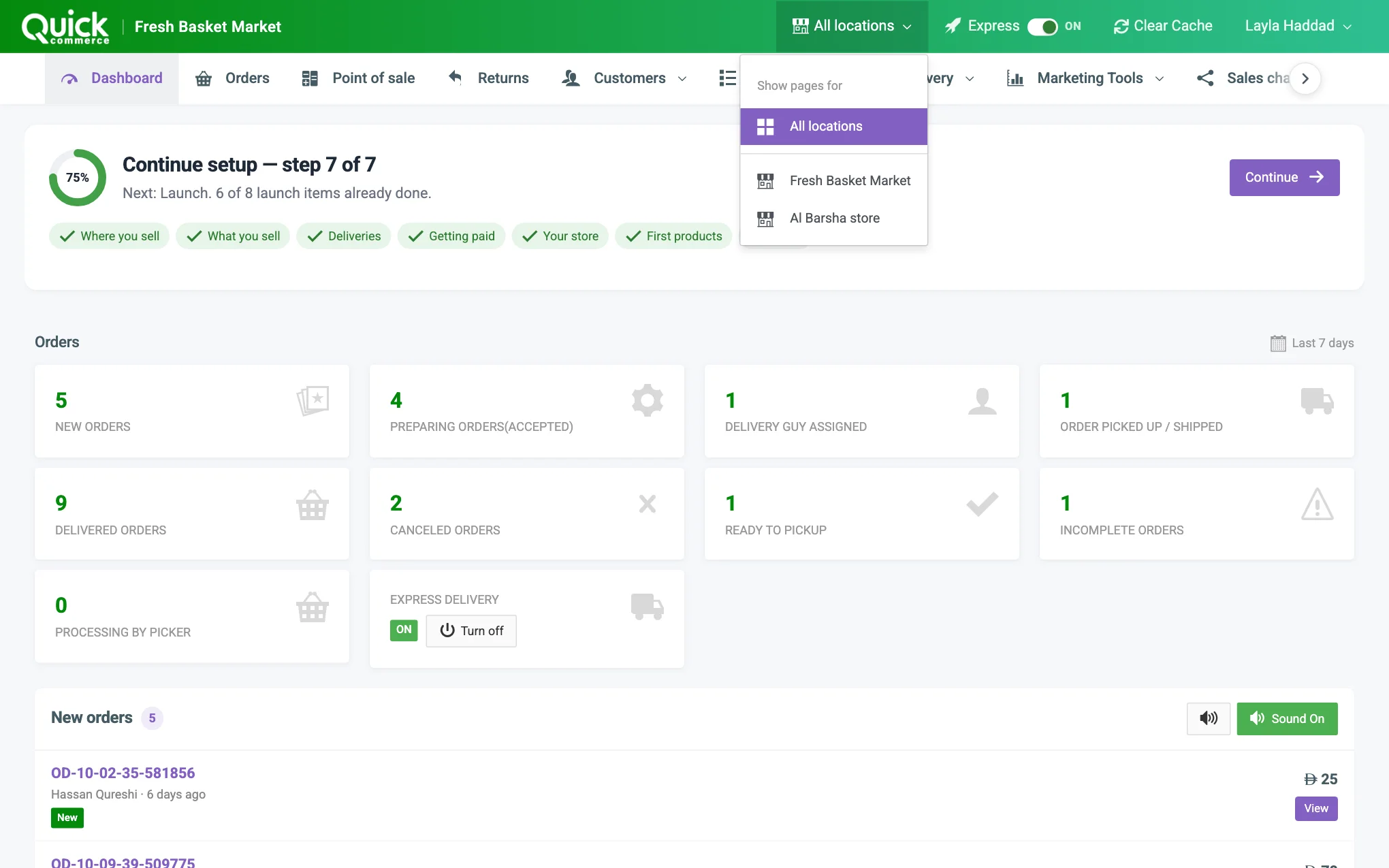Click the Marketing Tools chart icon
The height and width of the screenshot is (868, 1389).
click(1015, 78)
